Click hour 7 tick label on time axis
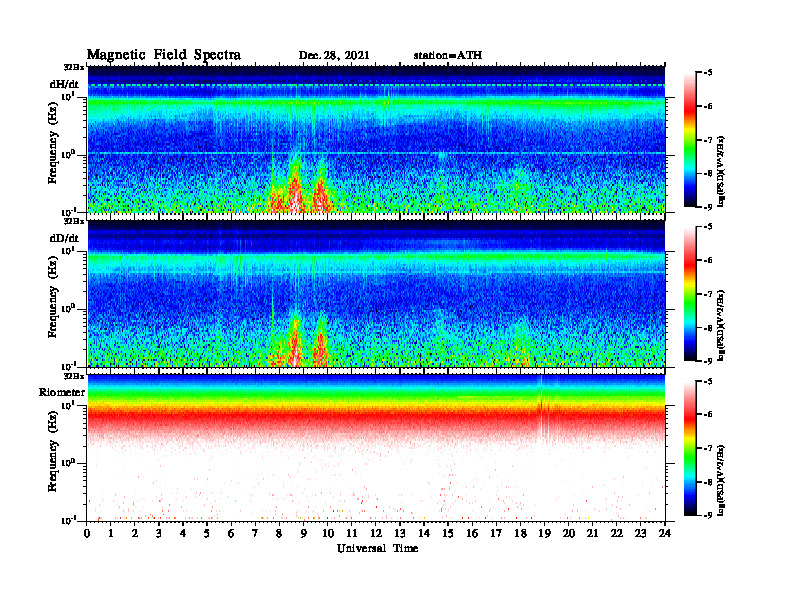 256,533
